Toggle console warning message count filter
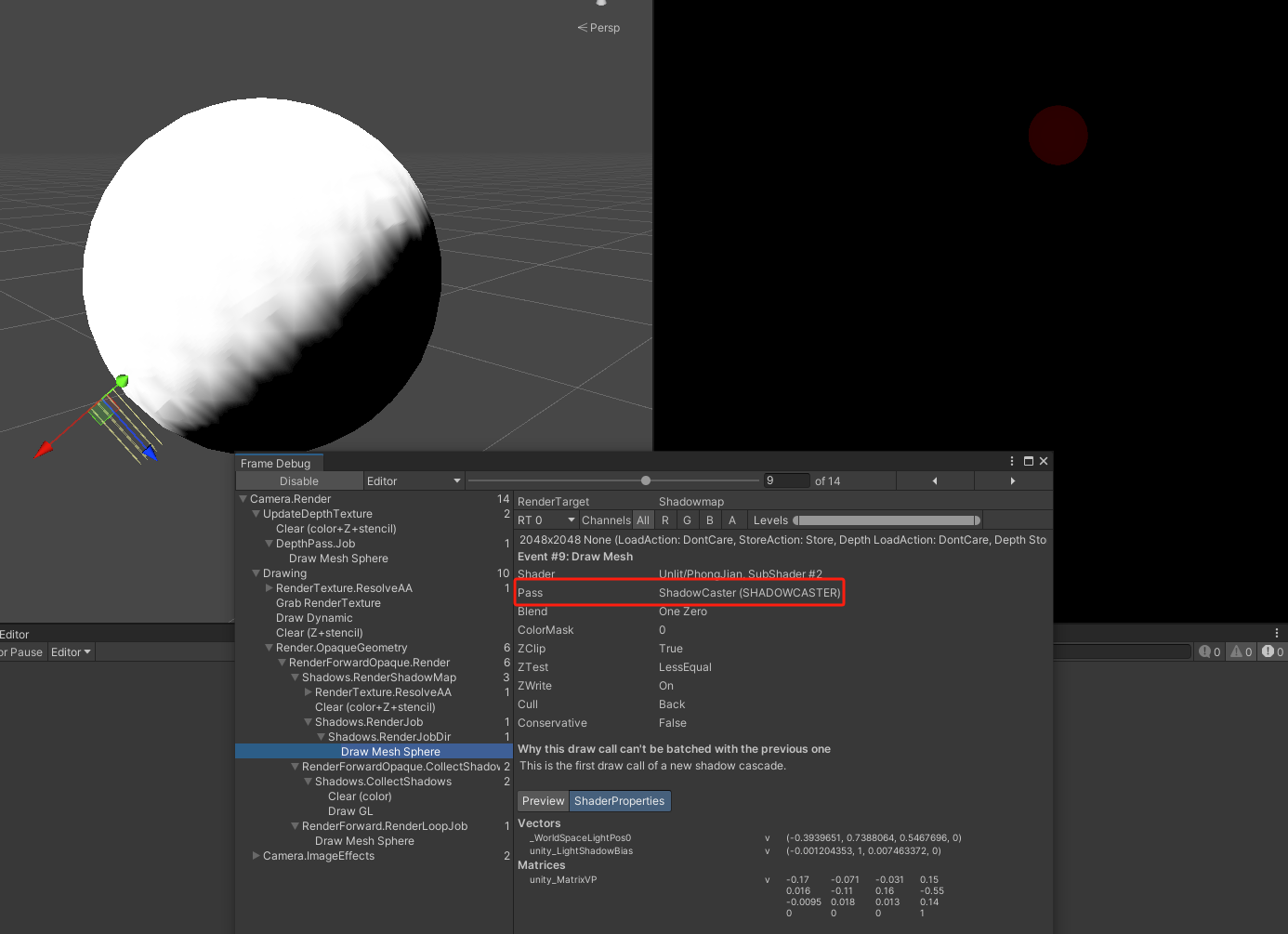The height and width of the screenshot is (934, 1288). pyautogui.click(x=1242, y=651)
